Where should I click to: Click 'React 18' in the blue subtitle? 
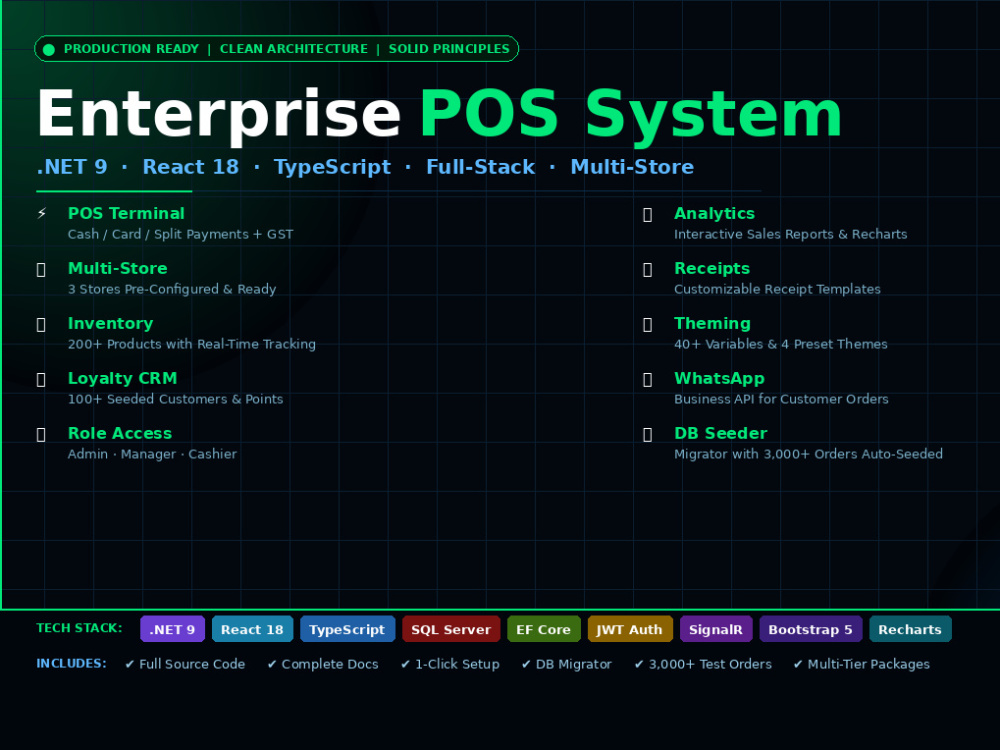(x=191, y=167)
